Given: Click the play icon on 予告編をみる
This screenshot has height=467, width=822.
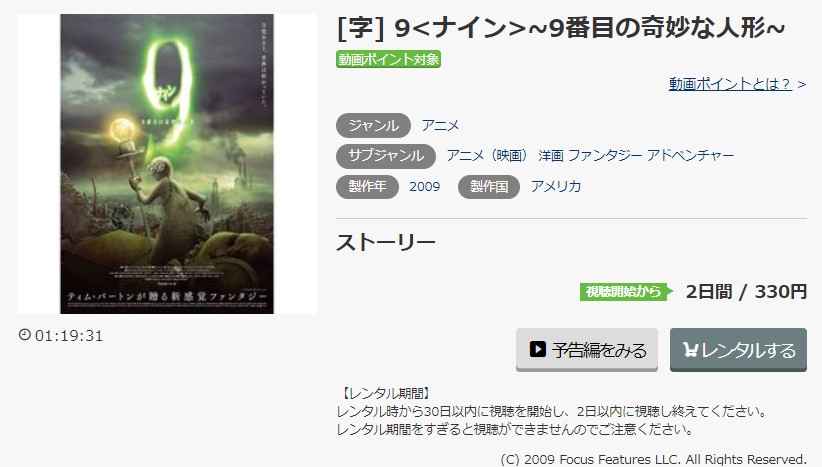Looking at the screenshot, I should 537,349.
